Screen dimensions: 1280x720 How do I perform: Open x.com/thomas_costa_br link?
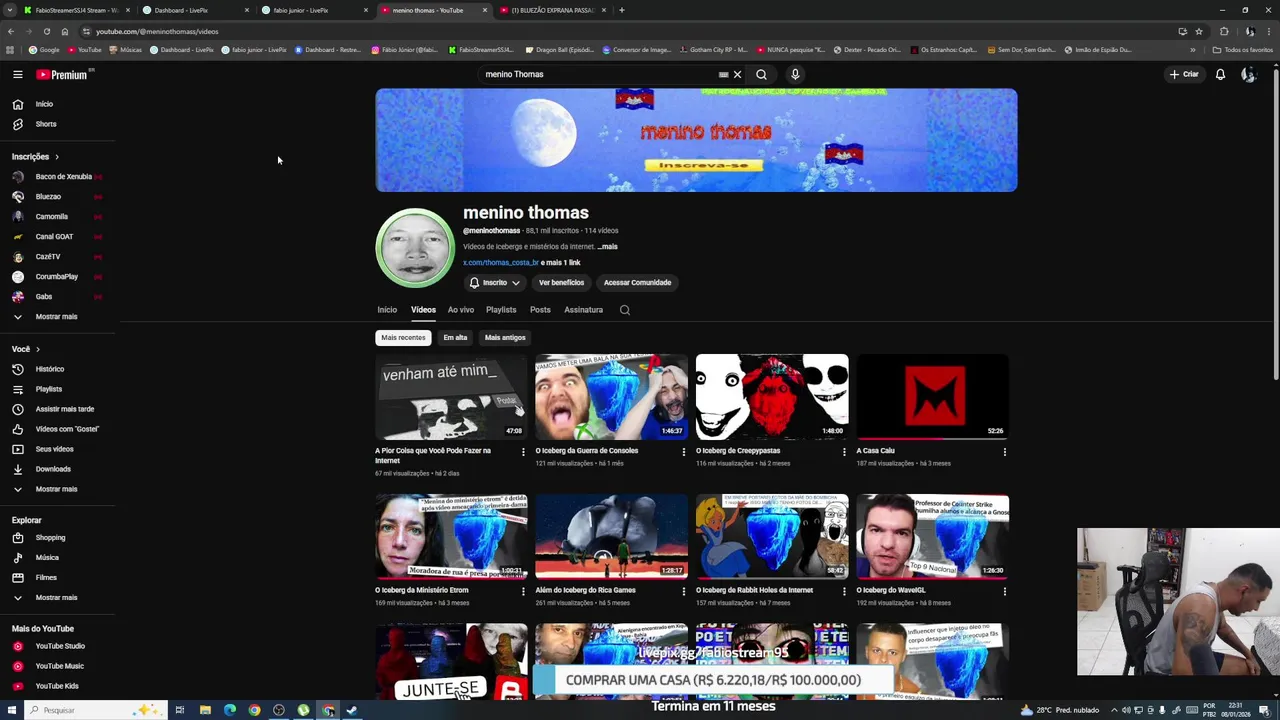coord(500,263)
